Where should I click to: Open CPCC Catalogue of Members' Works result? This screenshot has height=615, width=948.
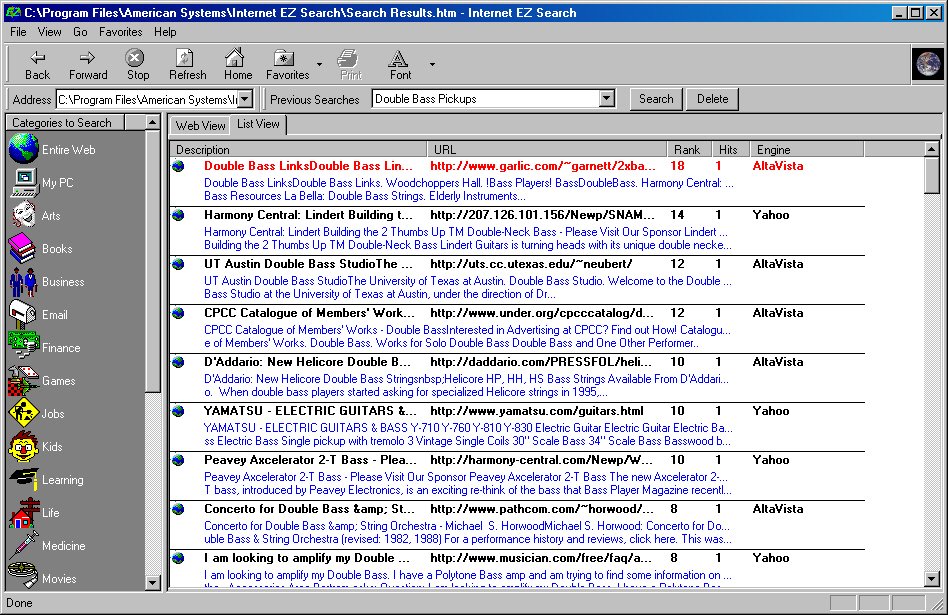click(x=309, y=313)
